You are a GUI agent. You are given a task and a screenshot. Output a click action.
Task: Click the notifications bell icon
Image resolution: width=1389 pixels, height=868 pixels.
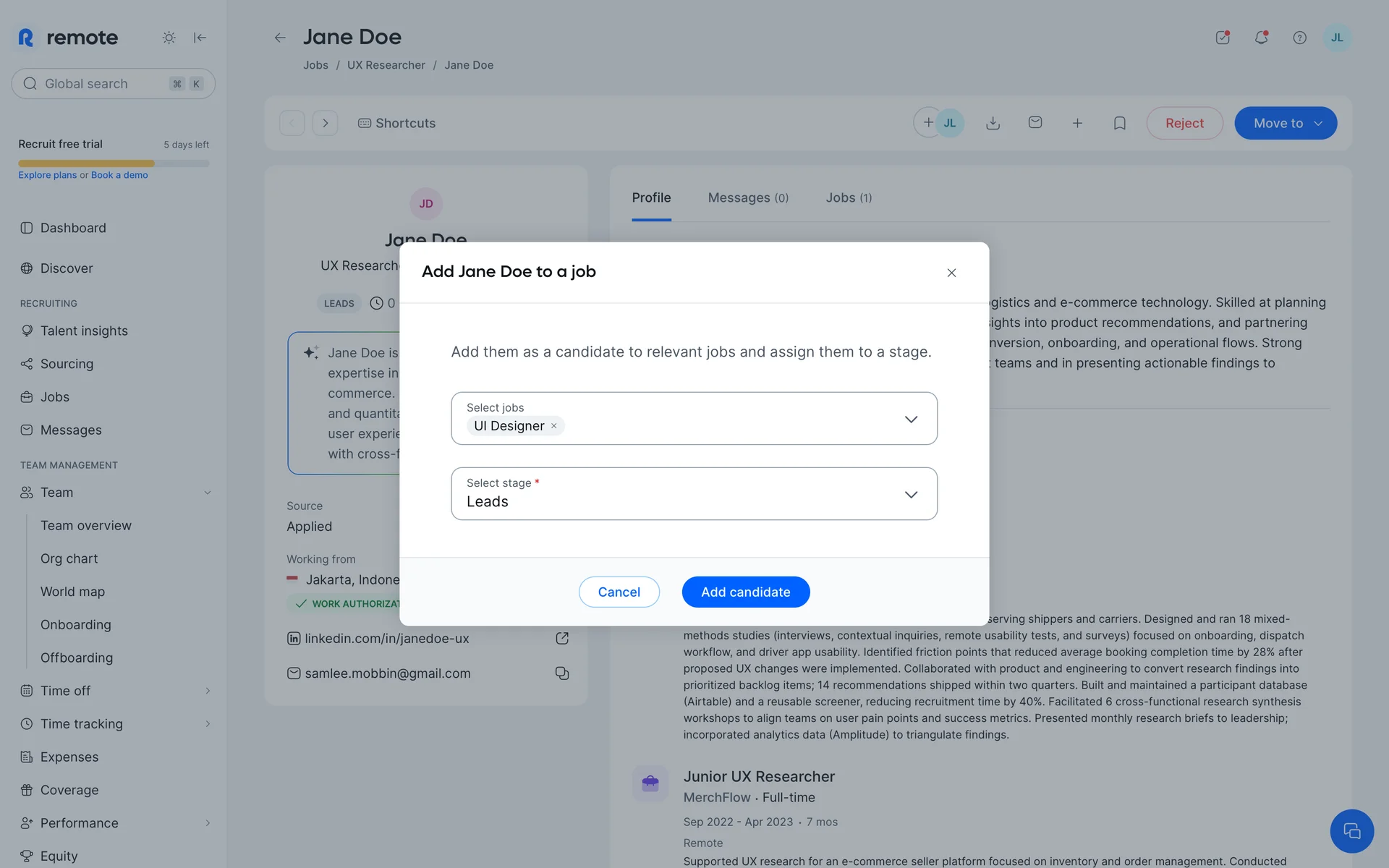click(1261, 38)
